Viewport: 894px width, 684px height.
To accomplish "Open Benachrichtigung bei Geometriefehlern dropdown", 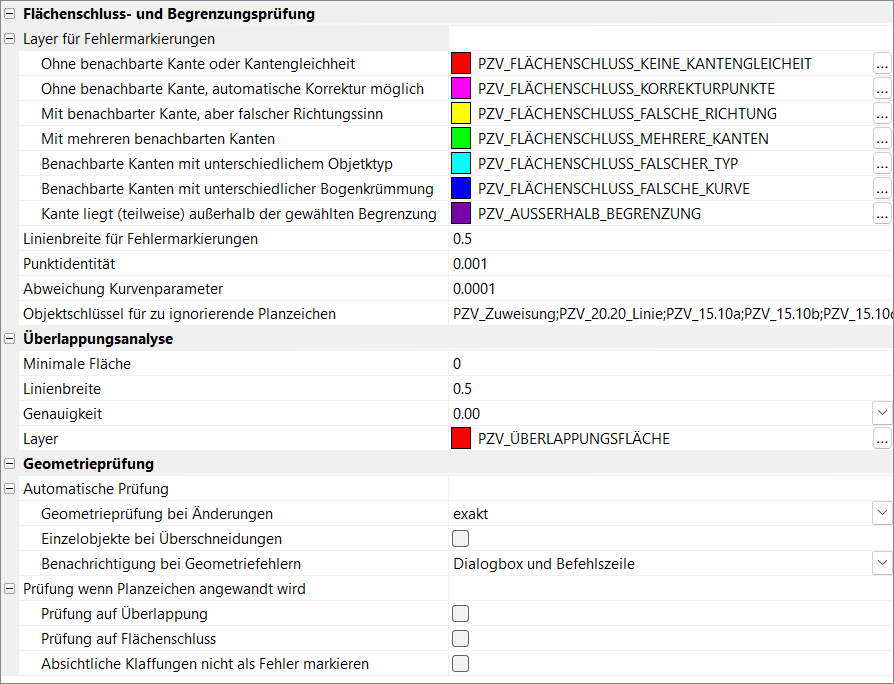I will tap(881, 563).
